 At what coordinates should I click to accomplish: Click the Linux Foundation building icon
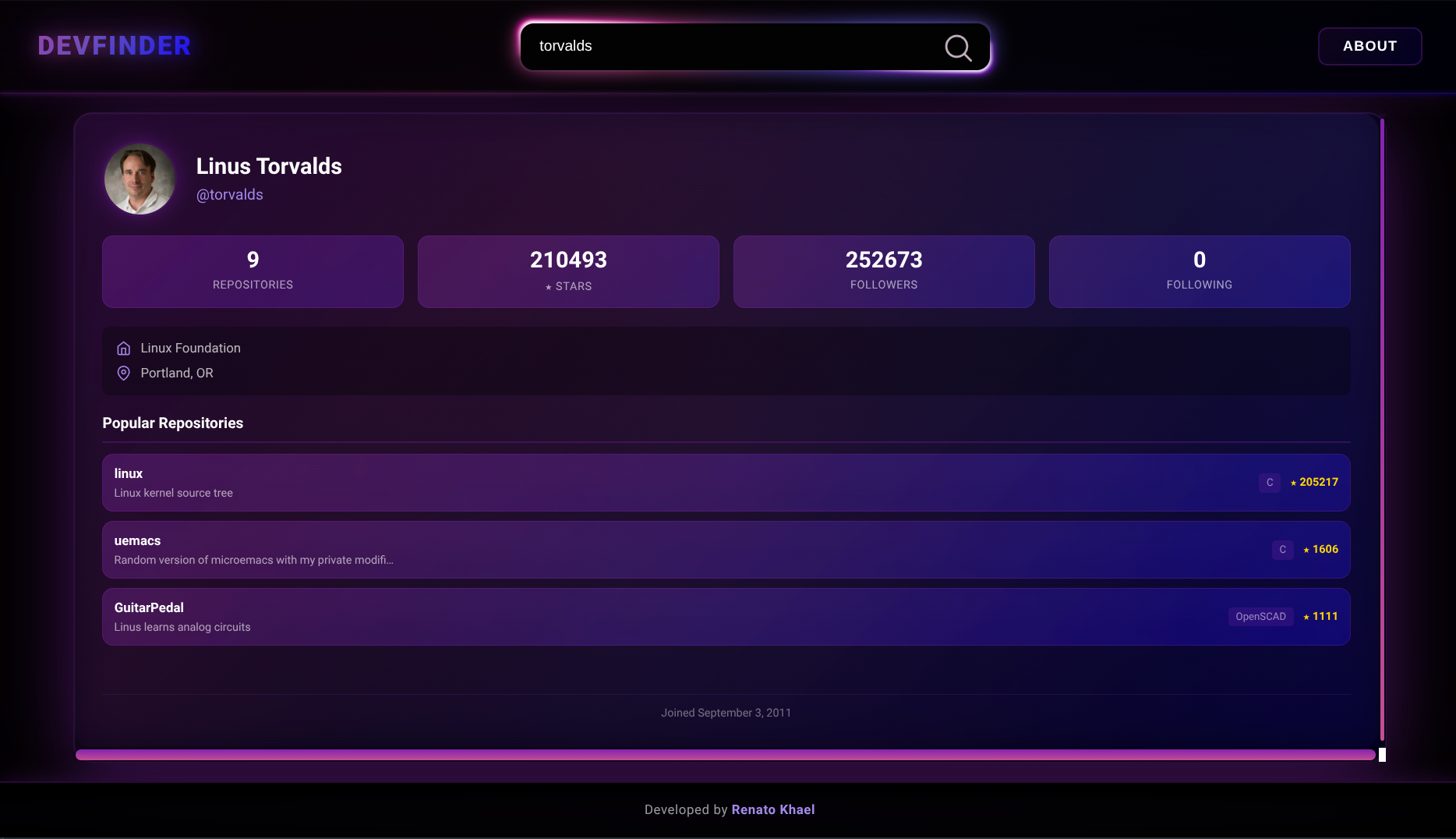123,349
